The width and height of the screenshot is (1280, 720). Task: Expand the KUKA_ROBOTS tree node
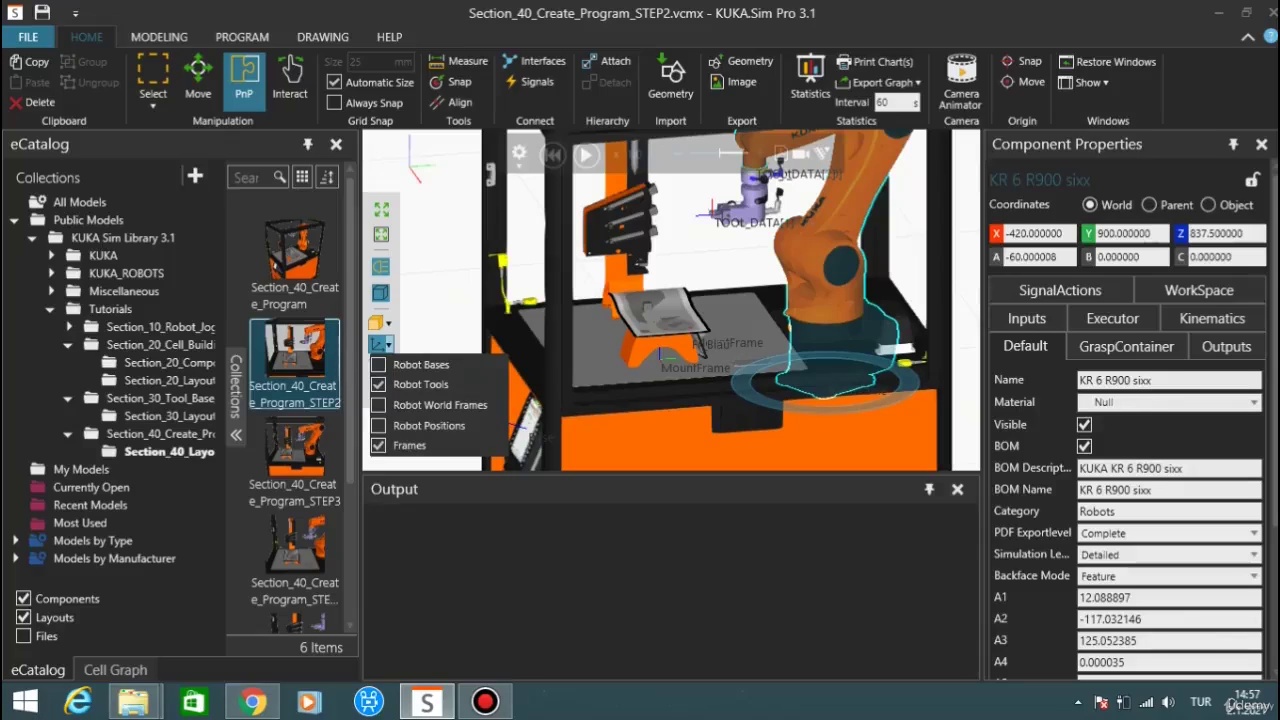coord(51,273)
